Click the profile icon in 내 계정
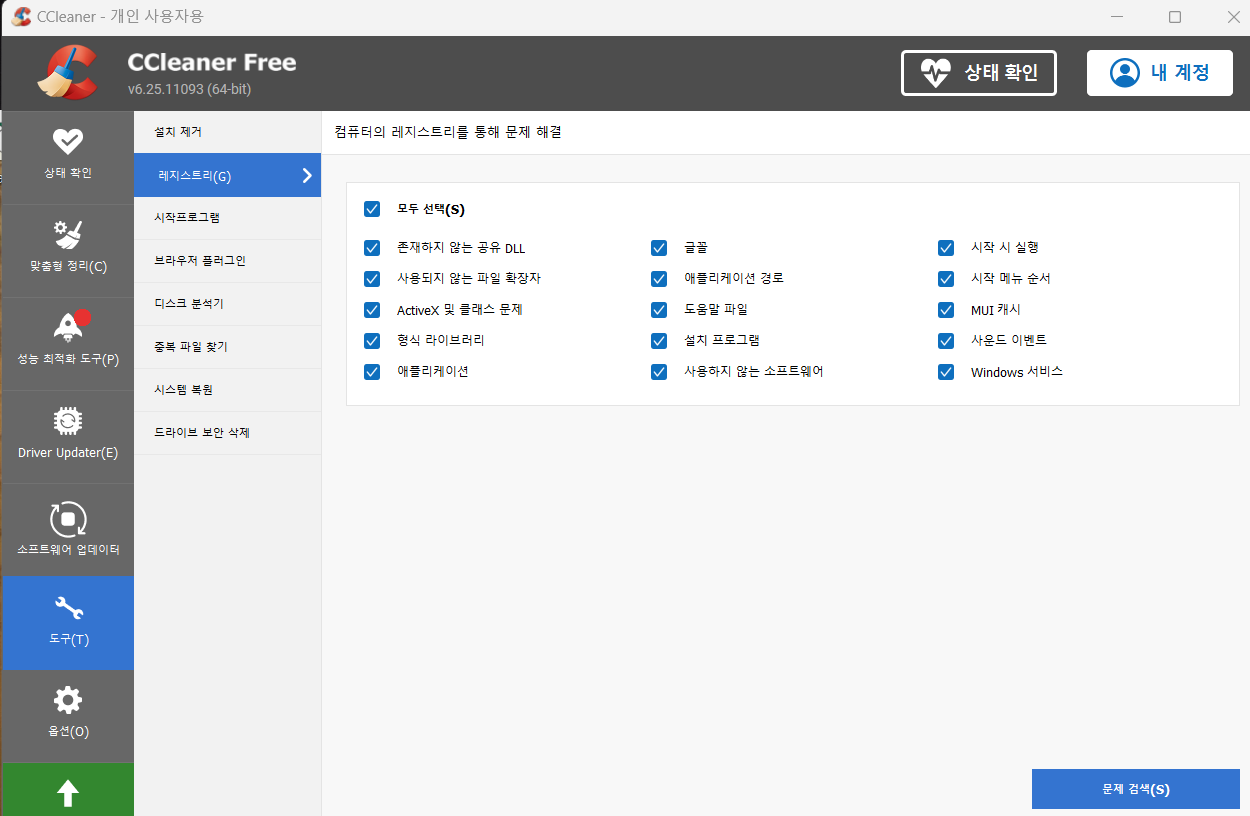The height and width of the screenshot is (816, 1250). click(x=1125, y=73)
